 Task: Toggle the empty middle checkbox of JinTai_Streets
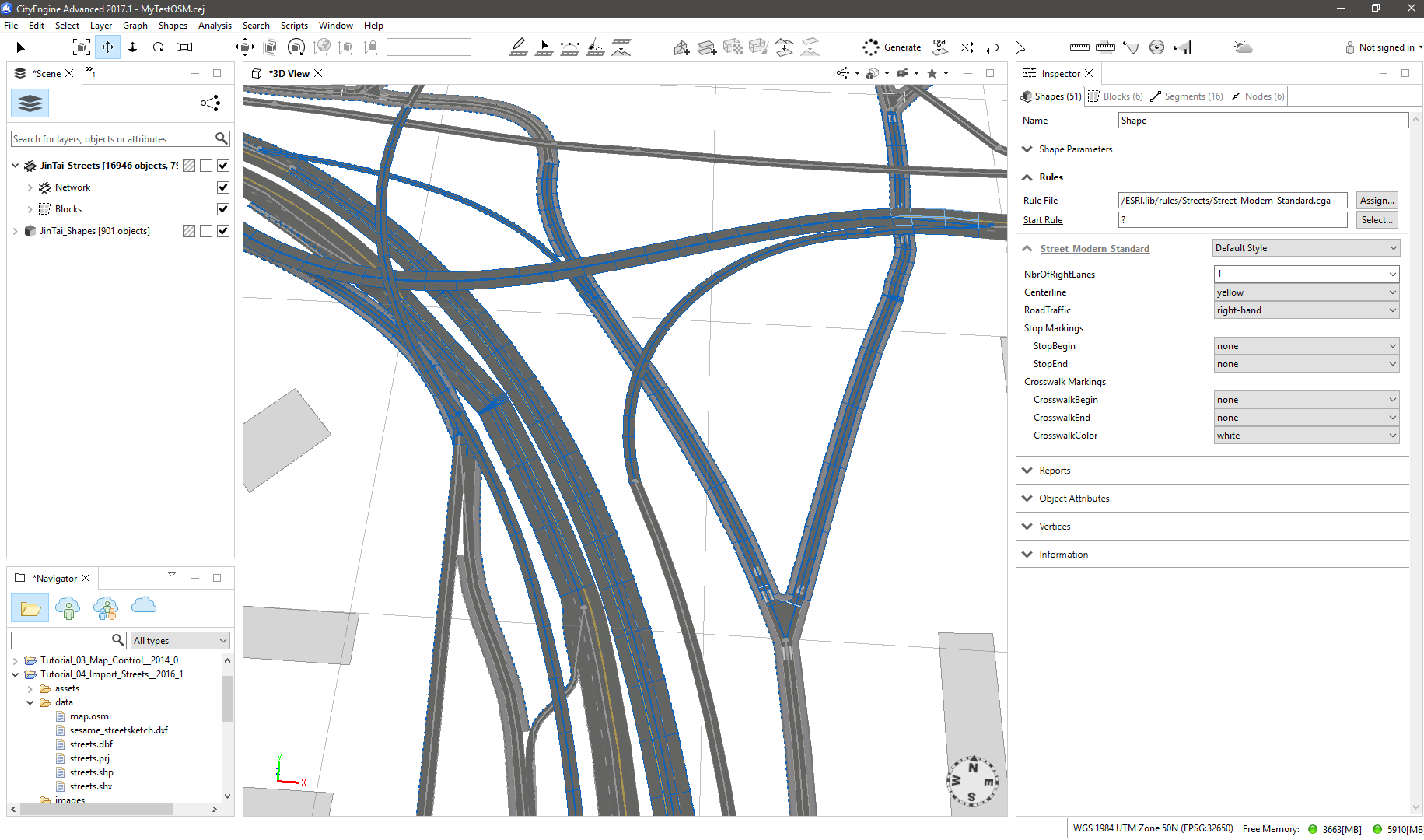206,166
